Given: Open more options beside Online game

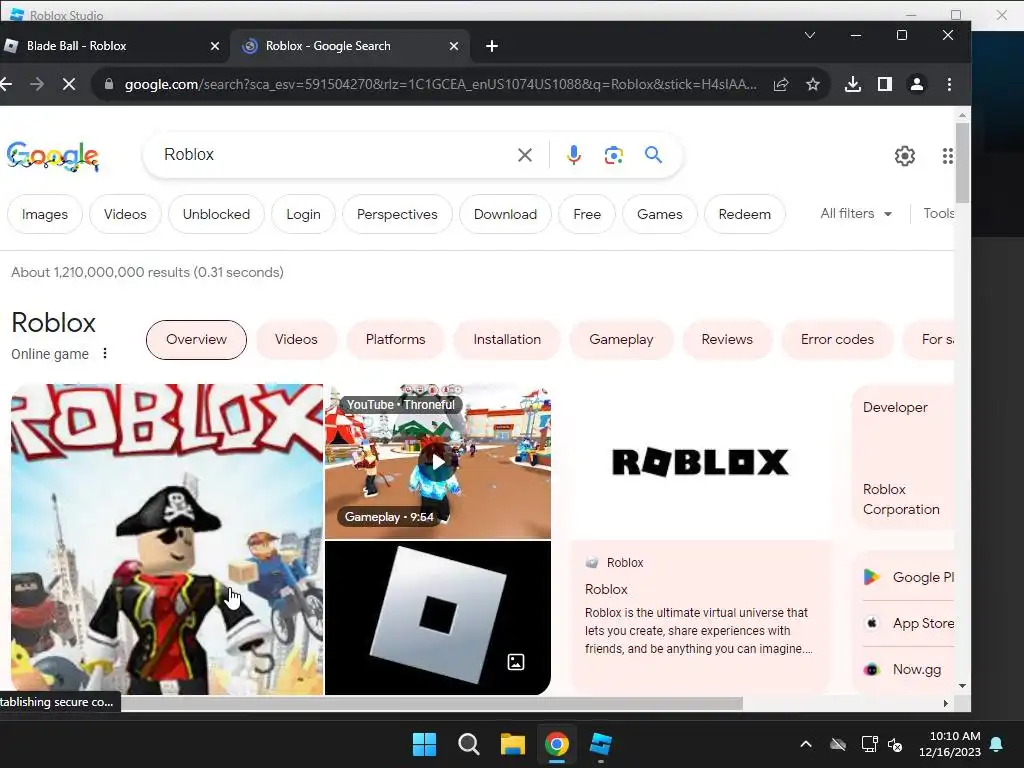Looking at the screenshot, I should [x=104, y=353].
